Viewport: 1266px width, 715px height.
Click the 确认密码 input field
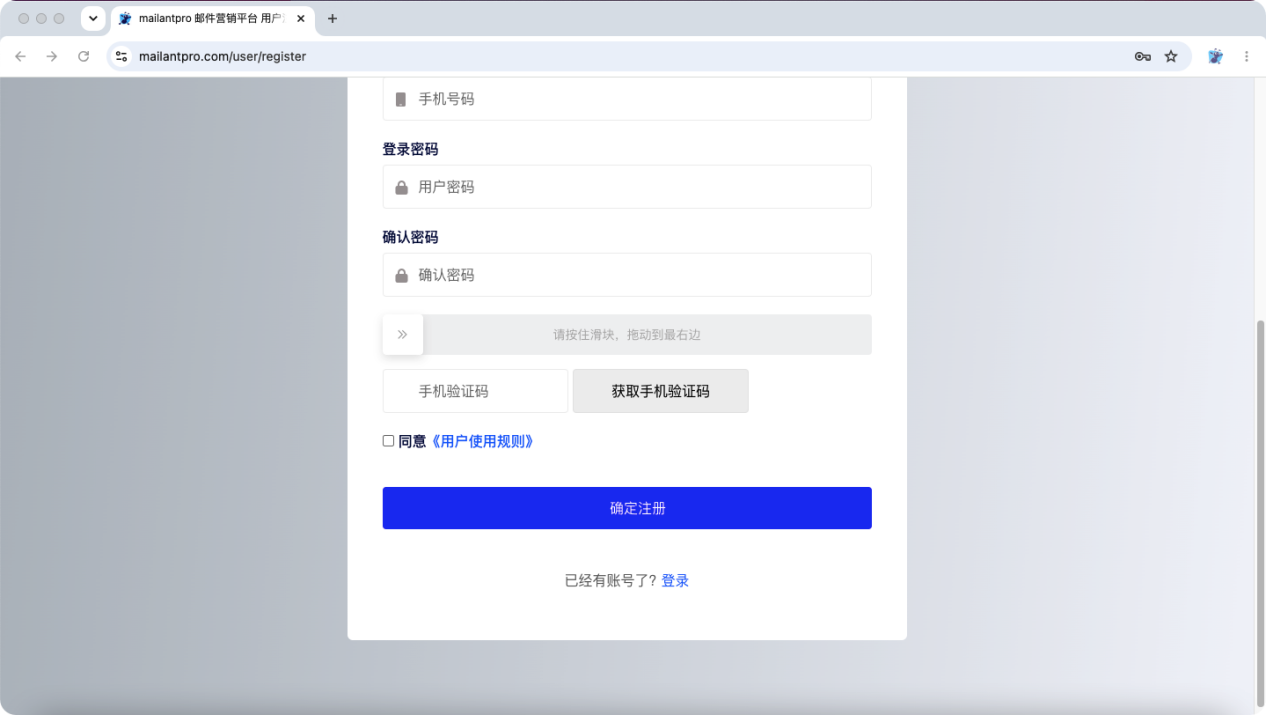point(627,275)
